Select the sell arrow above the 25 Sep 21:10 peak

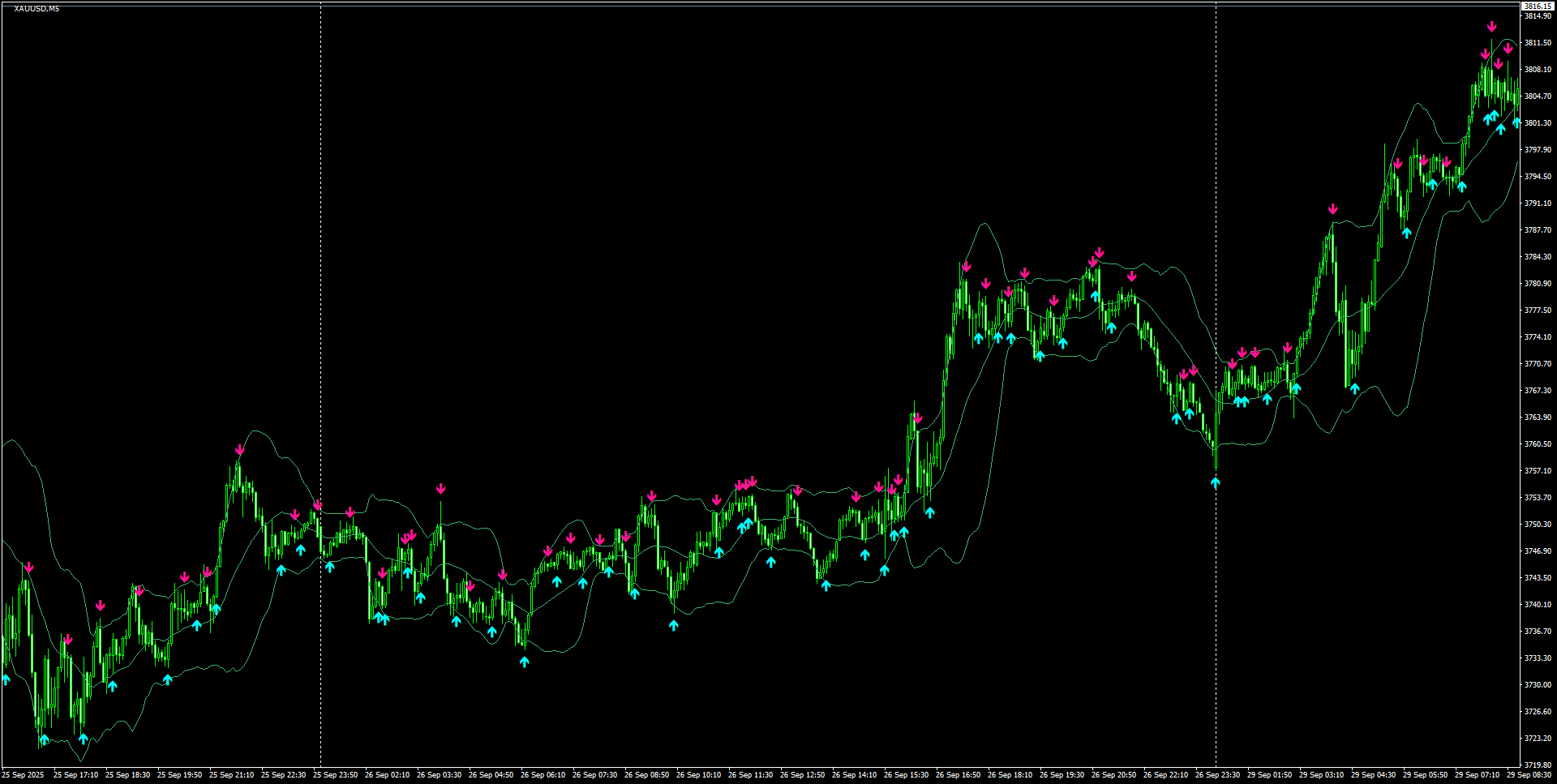point(239,448)
